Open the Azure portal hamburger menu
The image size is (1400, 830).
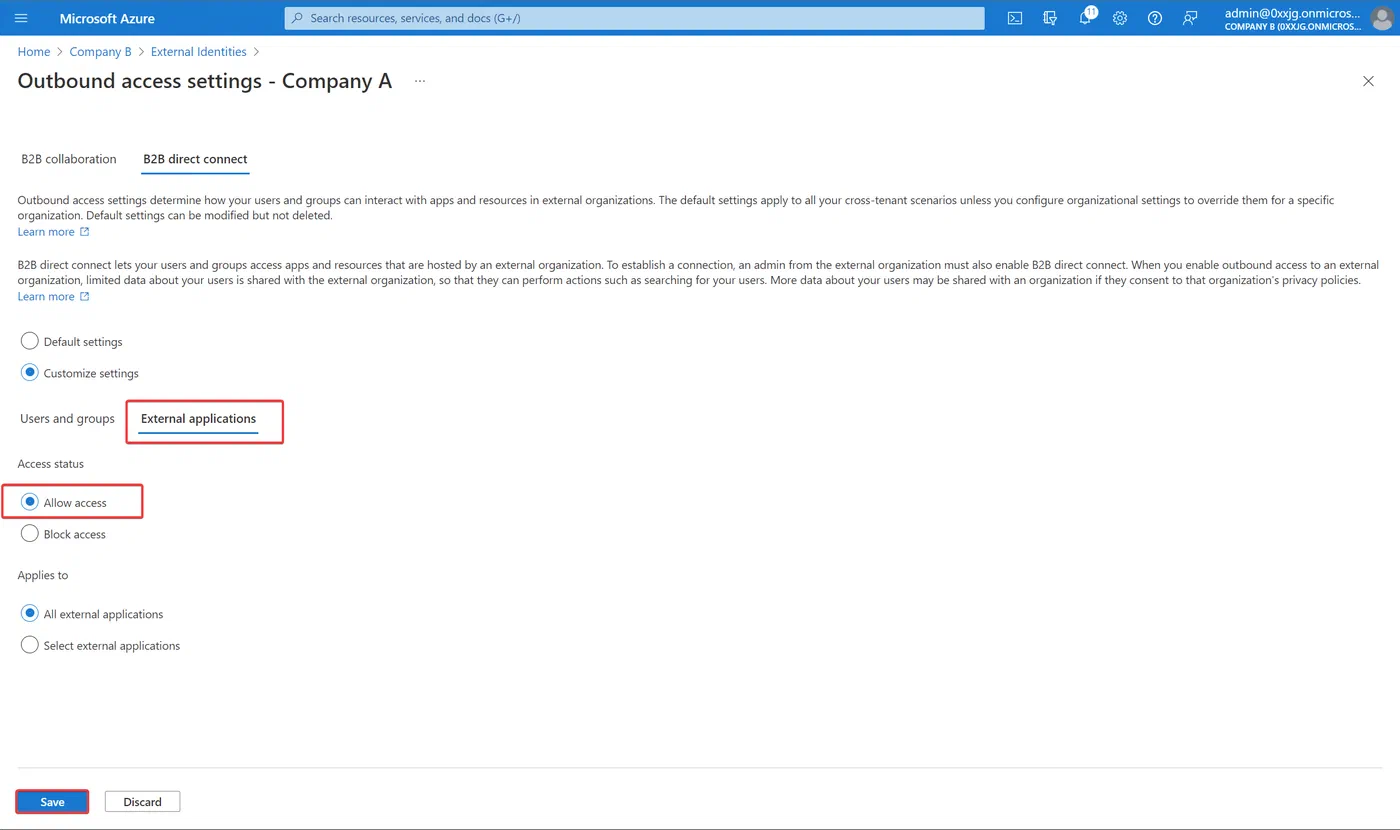coord(22,18)
